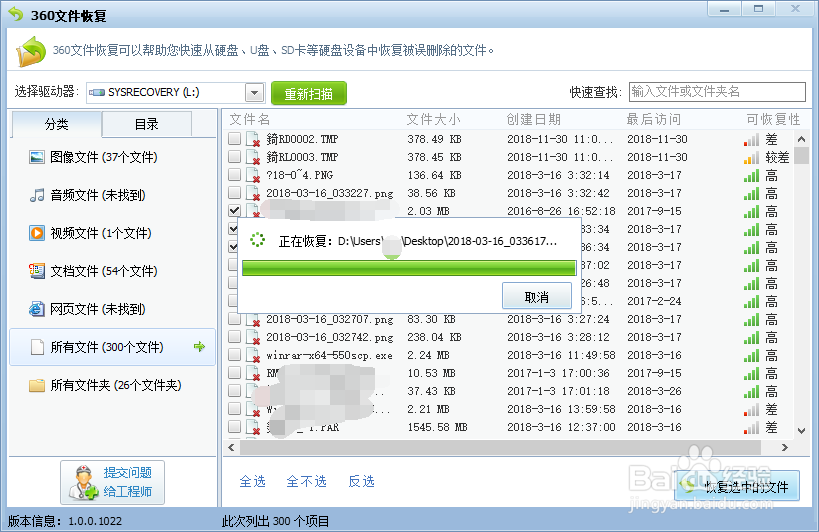Click the 快速查找 search input field

point(717,92)
